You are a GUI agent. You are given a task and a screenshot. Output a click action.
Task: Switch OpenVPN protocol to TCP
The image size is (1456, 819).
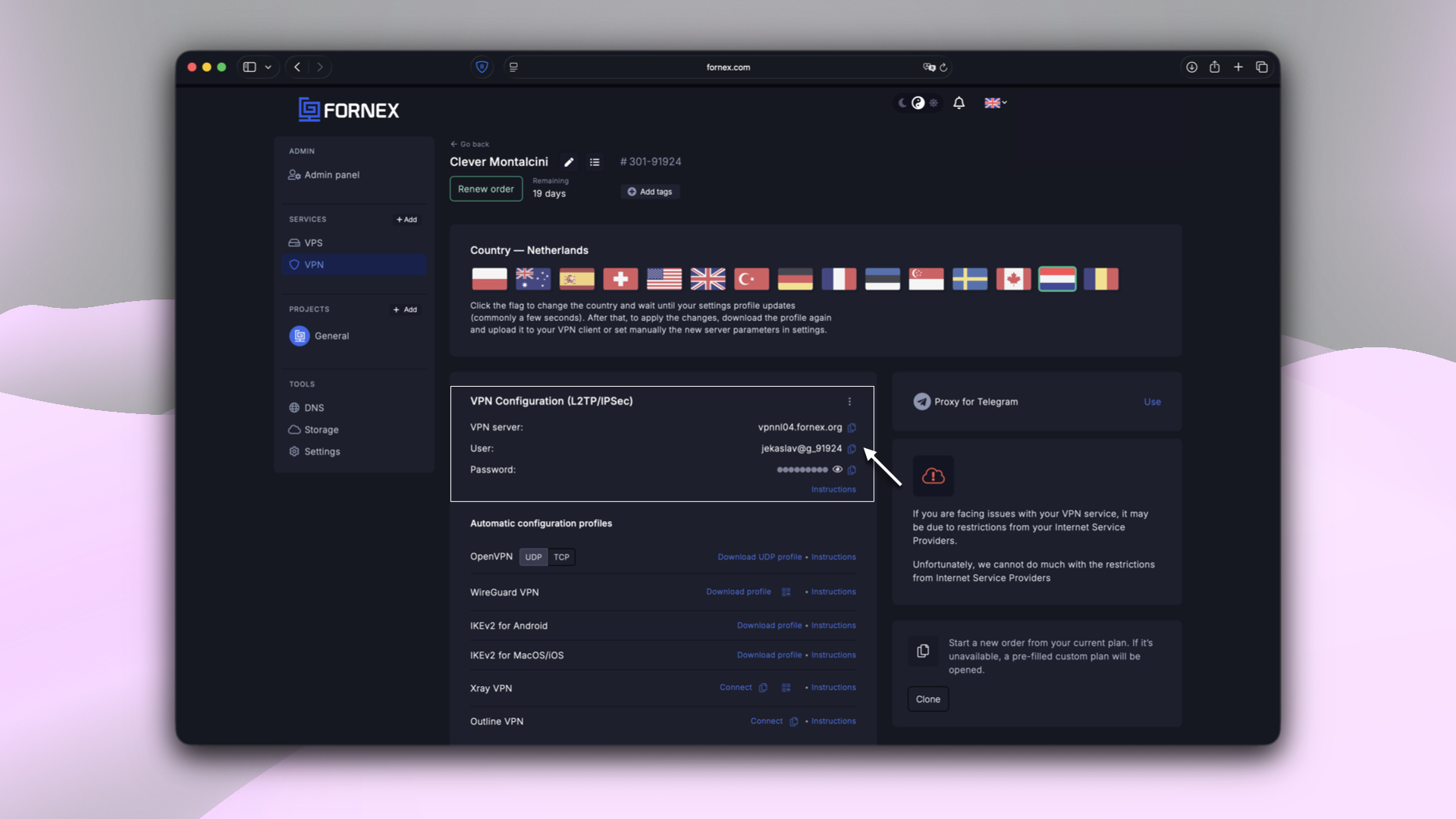click(x=561, y=557)
